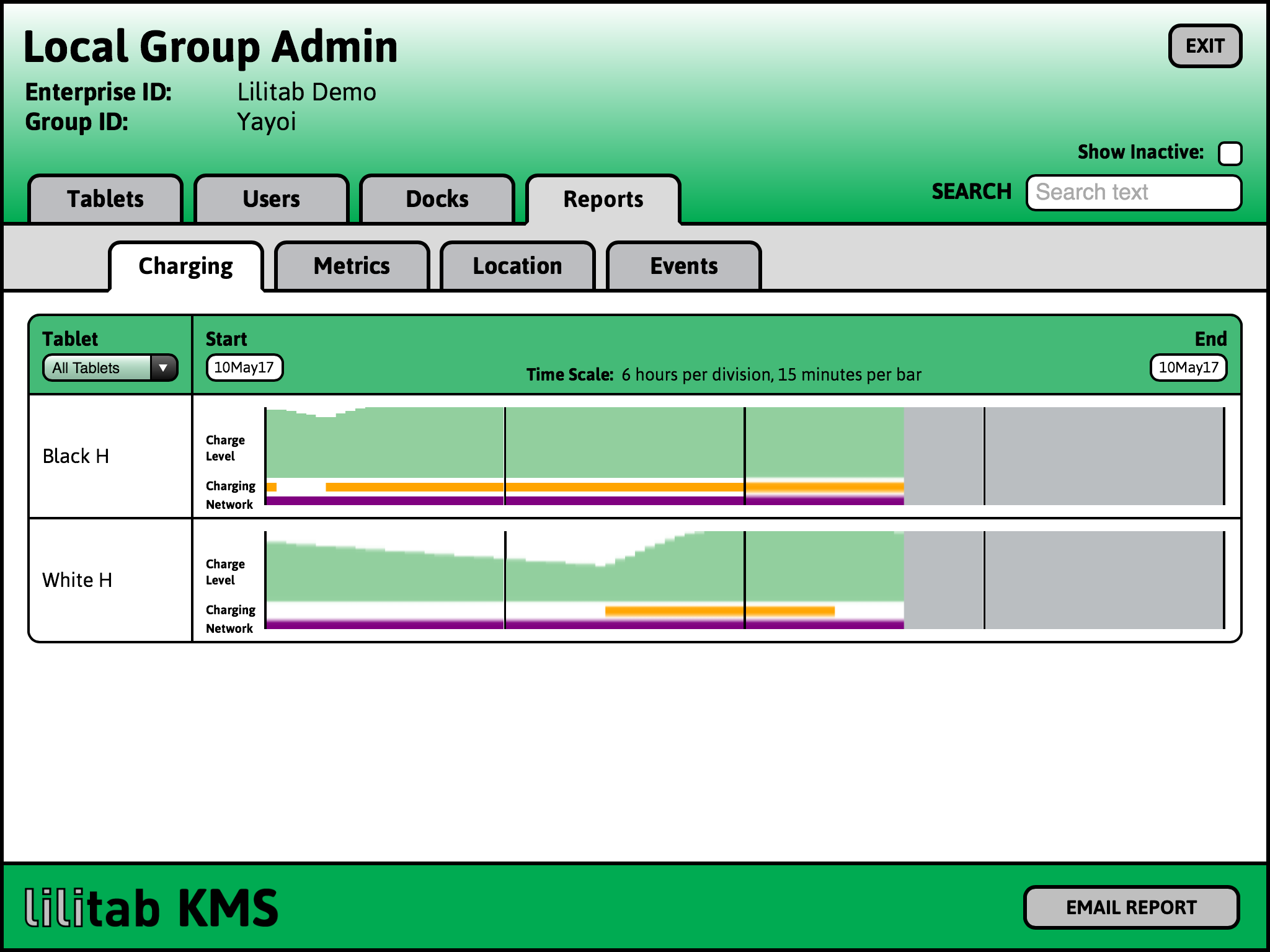
Task: Click the Yayoi group ID value
Action: tap(267, 121)
